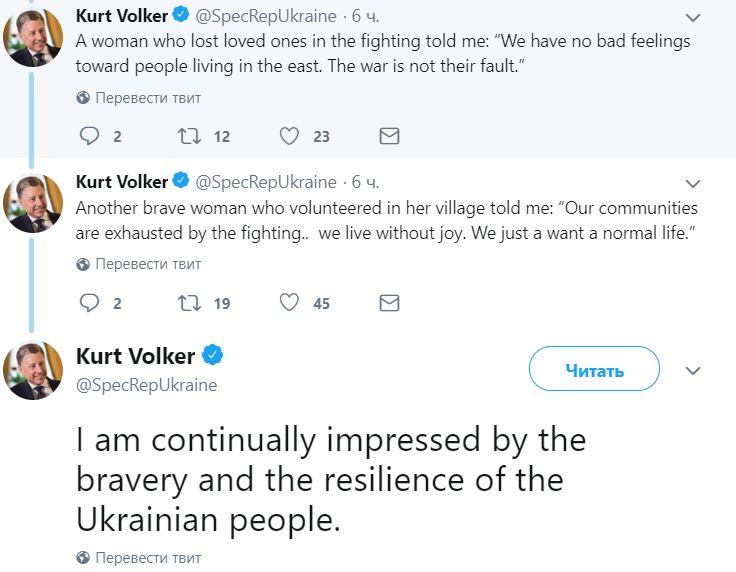This screenshot has height=572, width=736.
Task: Retweet the "lost loved ones" tweet
Action: coord(187,136)
